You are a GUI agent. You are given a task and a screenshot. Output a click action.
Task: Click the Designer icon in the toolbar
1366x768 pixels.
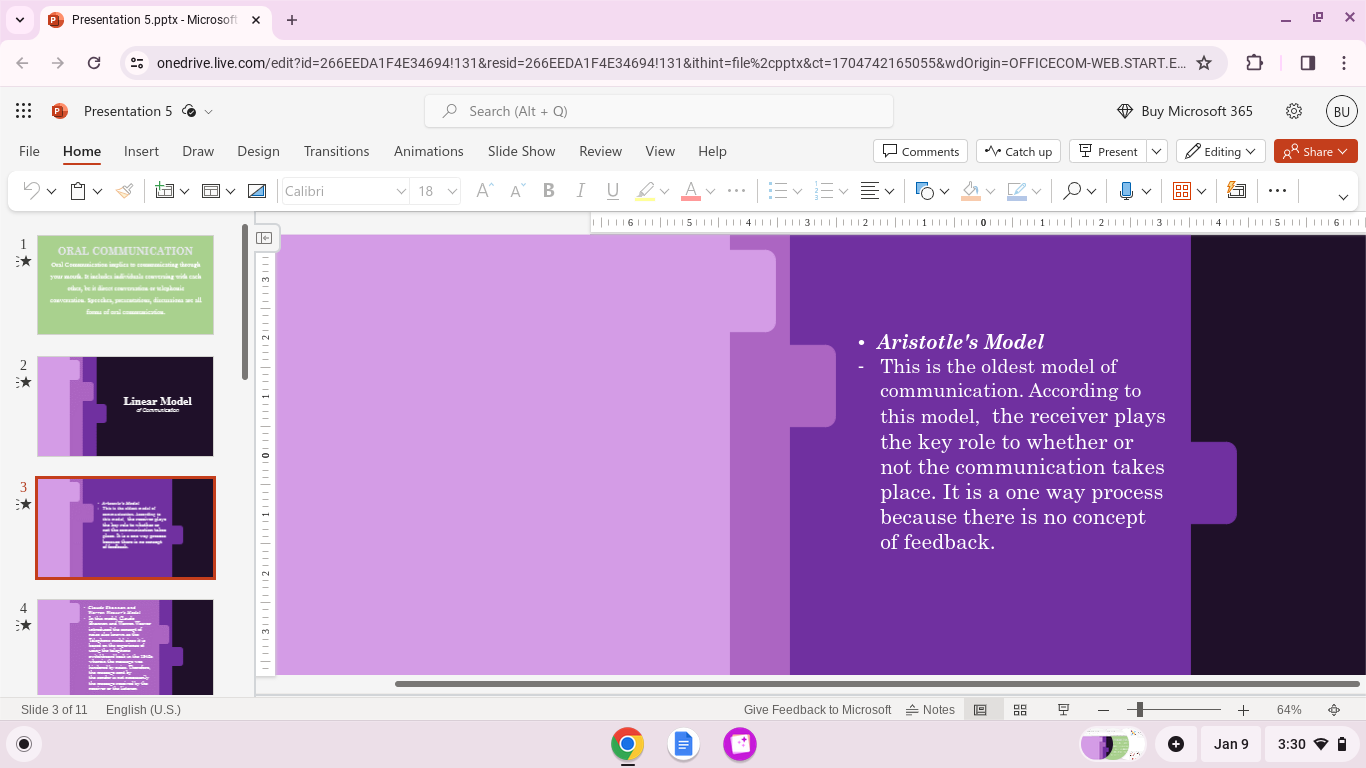(x=1237, y=191)
